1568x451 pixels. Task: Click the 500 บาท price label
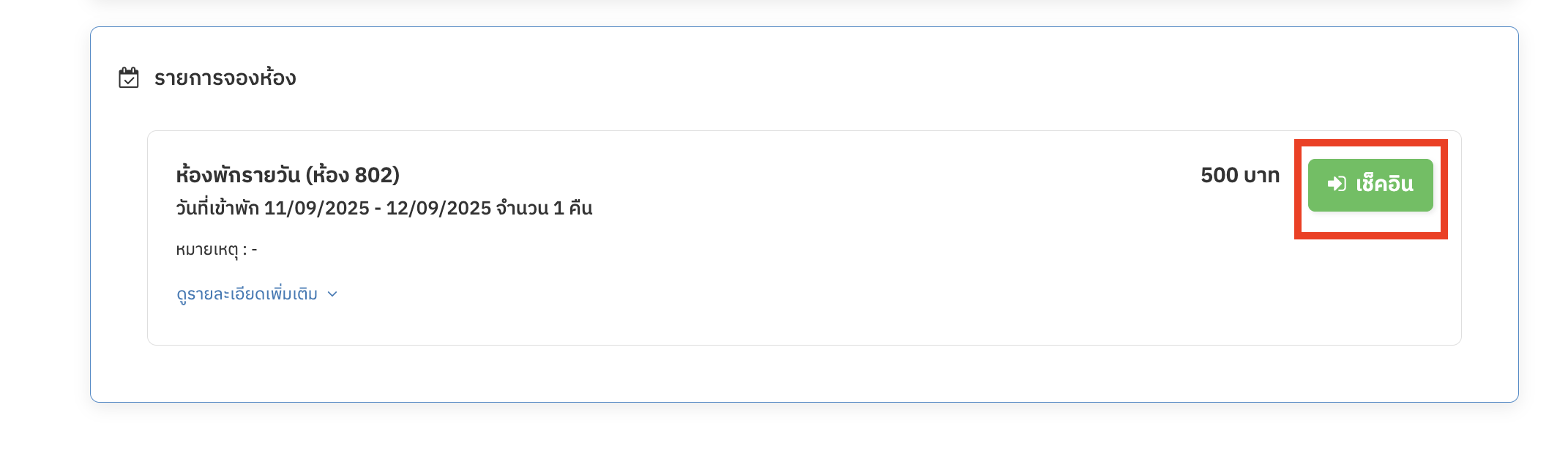coord(1240,175)
